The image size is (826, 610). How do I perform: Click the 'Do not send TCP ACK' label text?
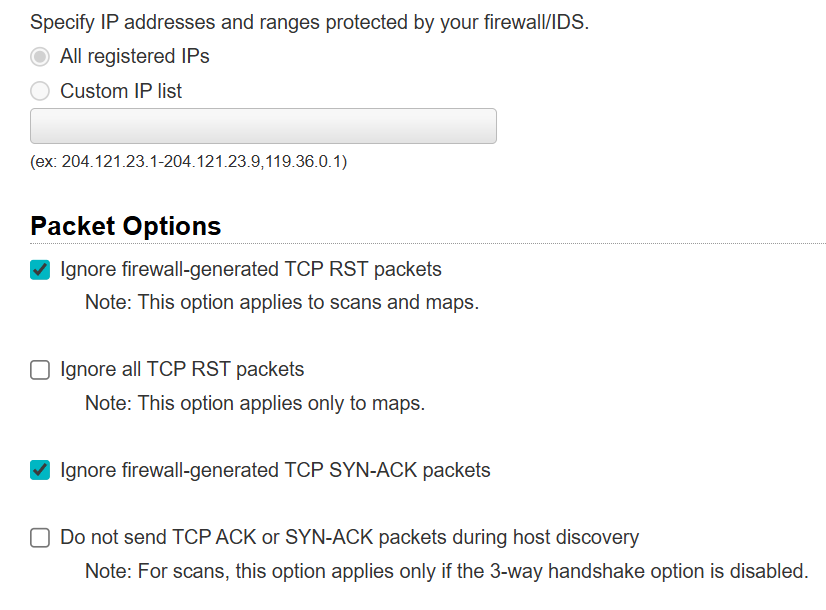coord(349,538)
